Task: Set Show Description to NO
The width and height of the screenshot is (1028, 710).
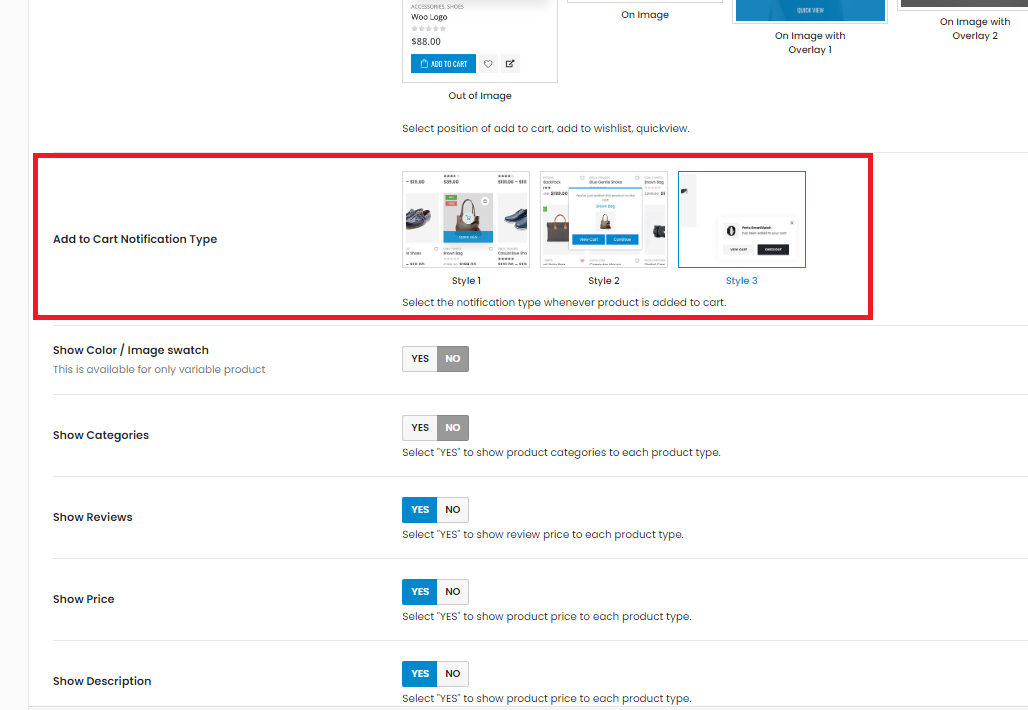Action: click(453, 673)
